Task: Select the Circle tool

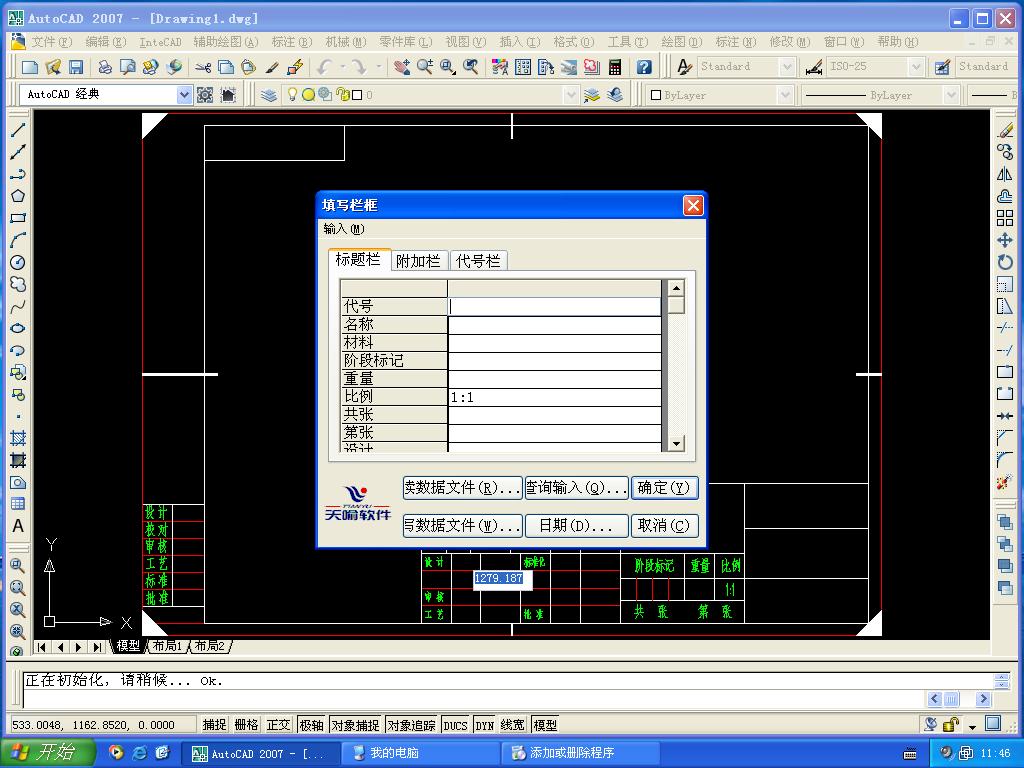Action: point(18,263)
